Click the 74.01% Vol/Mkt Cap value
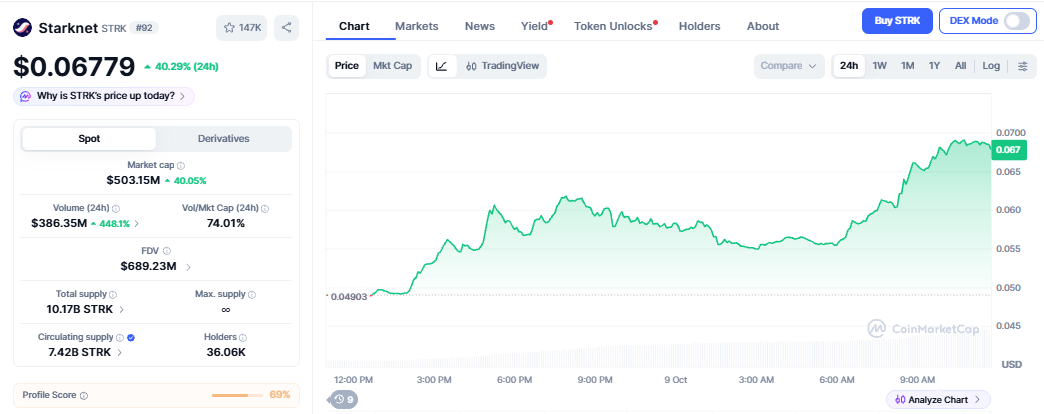The width and height of the screenshot is (1044, 414). 226,224
